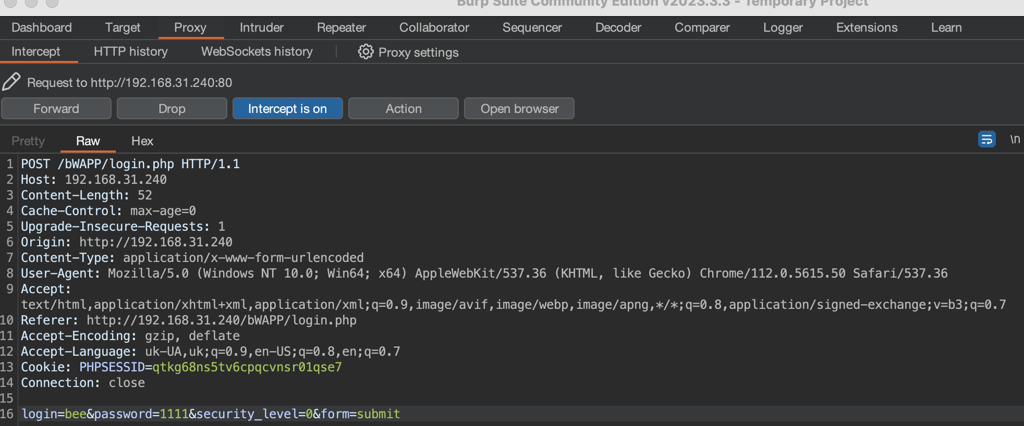Forward the intercepted request
The width and height of the screenshot is (1024, 426).
pyautogui.click(x=56, y=108)
